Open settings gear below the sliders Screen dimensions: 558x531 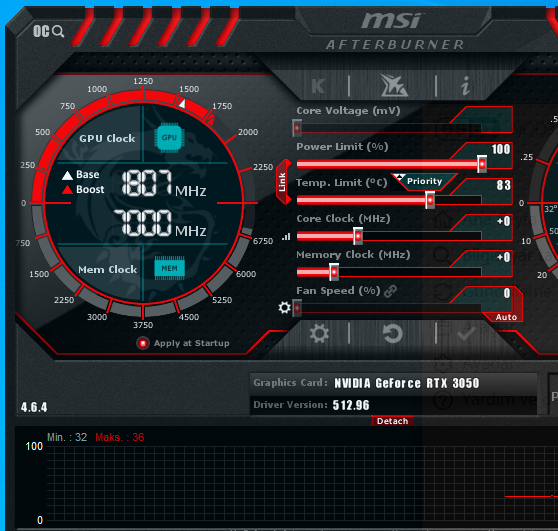319,333
